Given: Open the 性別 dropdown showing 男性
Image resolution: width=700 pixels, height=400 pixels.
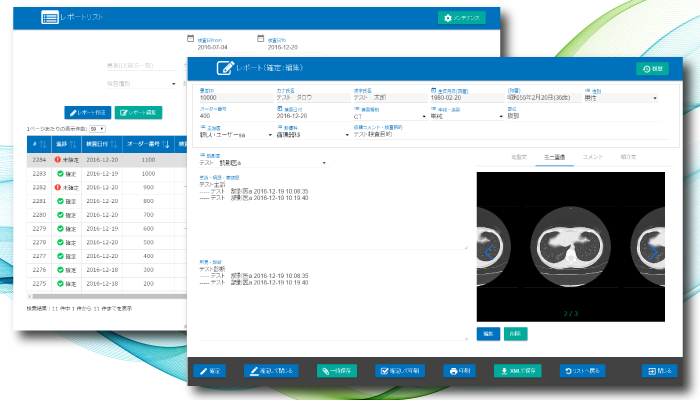Looking at the screenshot, I should tap(619, 98).
